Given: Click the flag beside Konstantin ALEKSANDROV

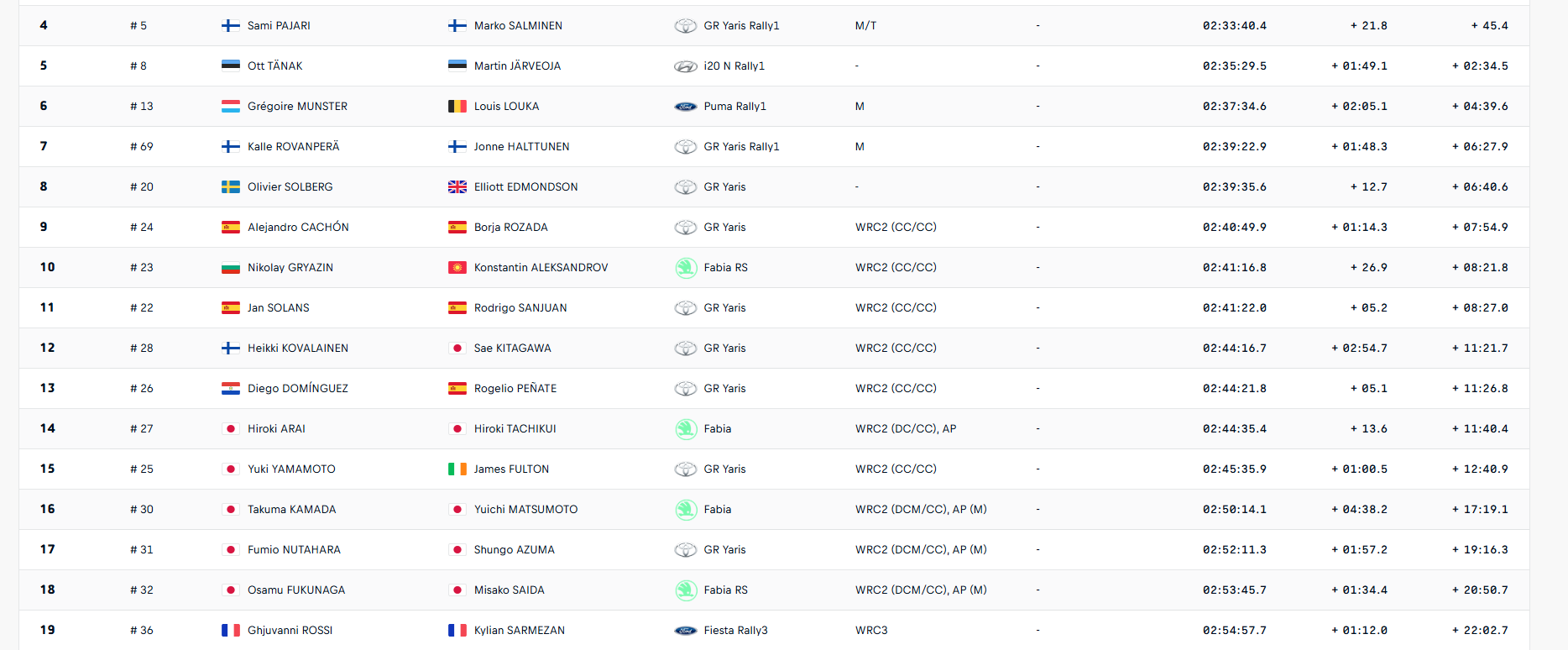Looking at the screenshot, I should pyautogui.click(x=457, y=268).
